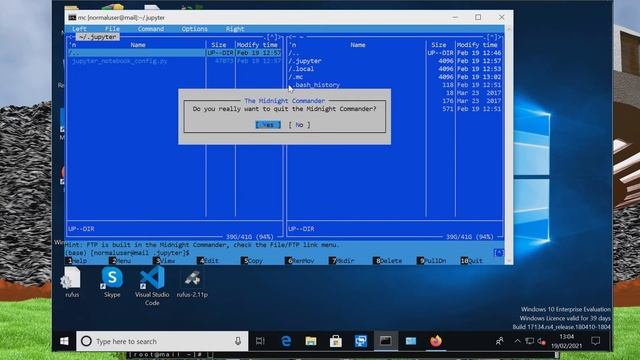Click the 10Quit function key
This screenshot has width=640, height=360.
point(472,260)
